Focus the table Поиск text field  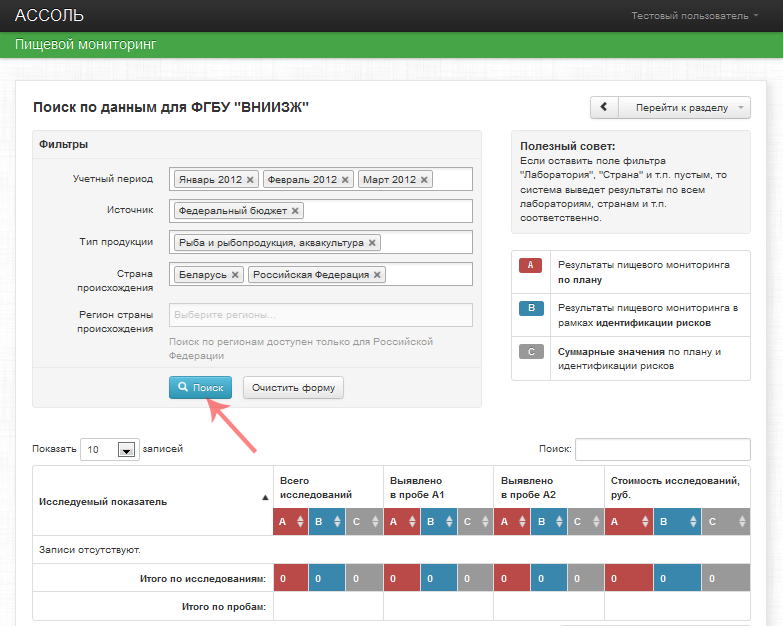click(662, 450)
